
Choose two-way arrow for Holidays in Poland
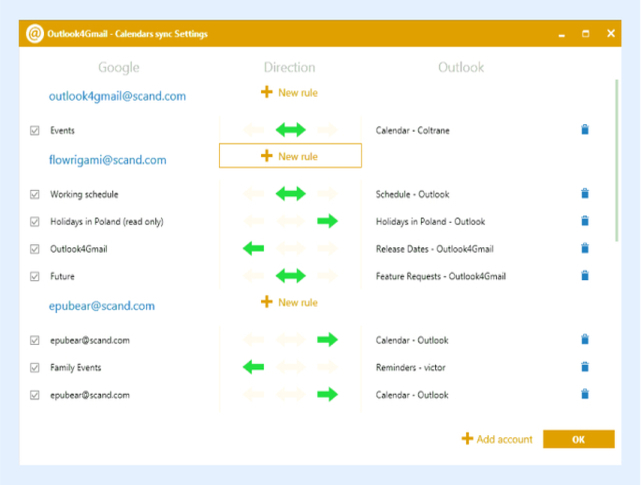290,221
